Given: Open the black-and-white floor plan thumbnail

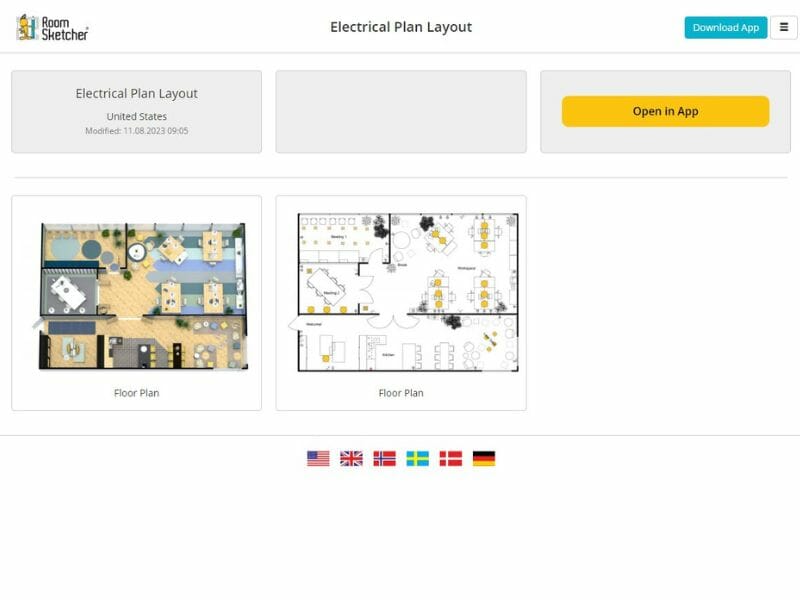Looking at the screenshot, I should [x=400, y=292].
